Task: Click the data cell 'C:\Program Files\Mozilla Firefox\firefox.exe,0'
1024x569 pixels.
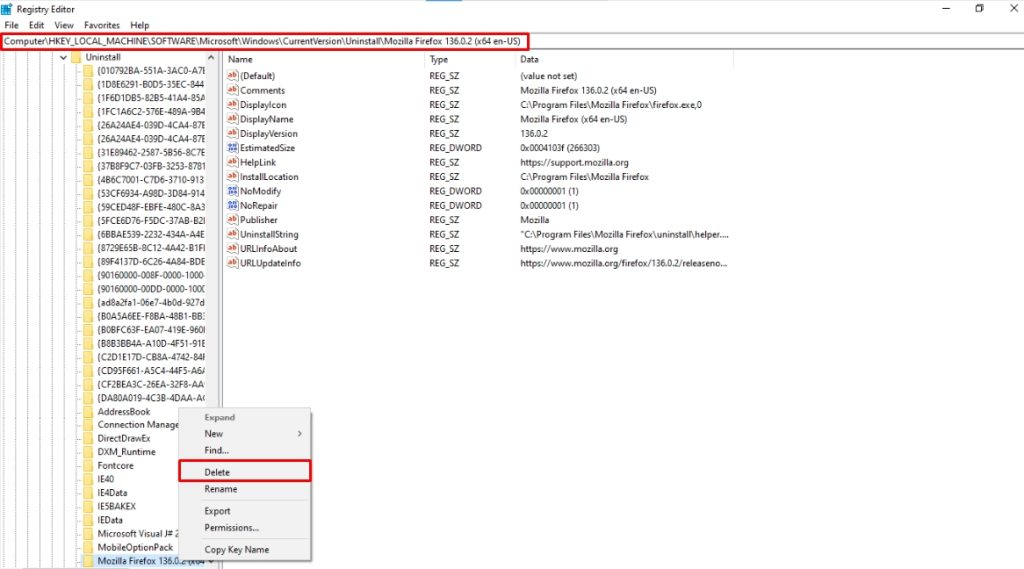Action: point(611,105)
